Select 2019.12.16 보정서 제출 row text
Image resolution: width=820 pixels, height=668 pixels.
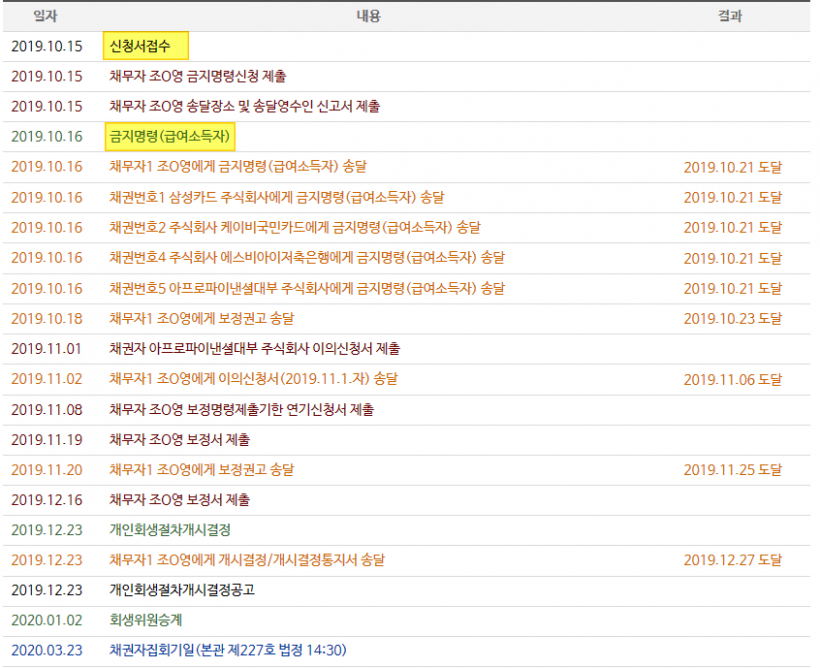click(x=179, y=500)
